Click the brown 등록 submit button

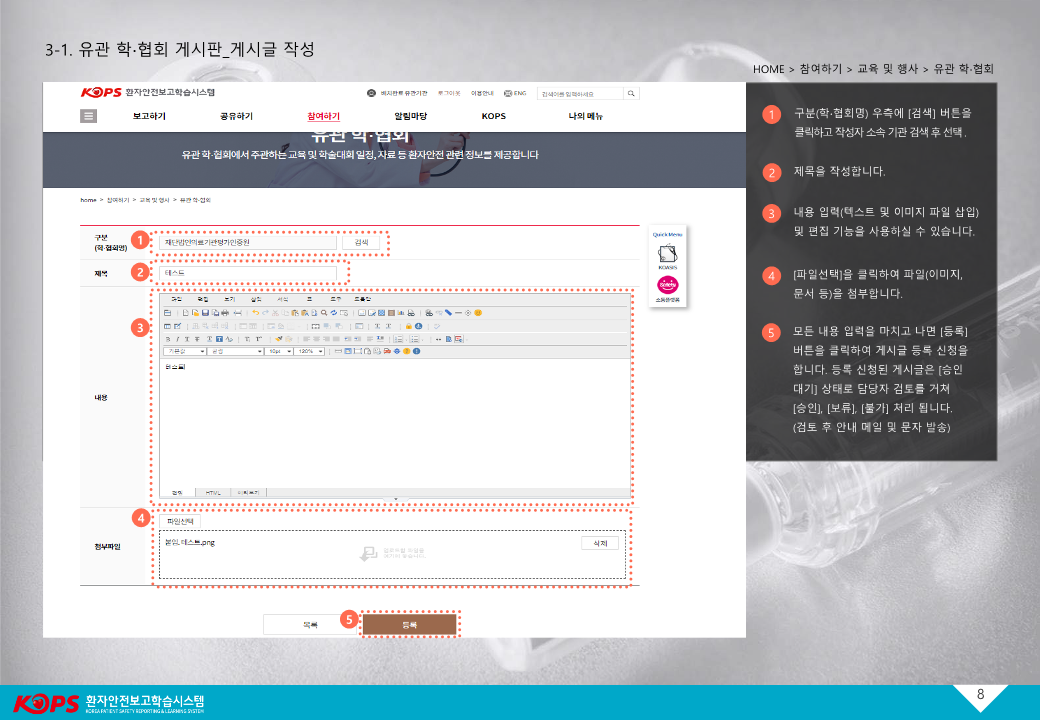(x=409, y=624)
